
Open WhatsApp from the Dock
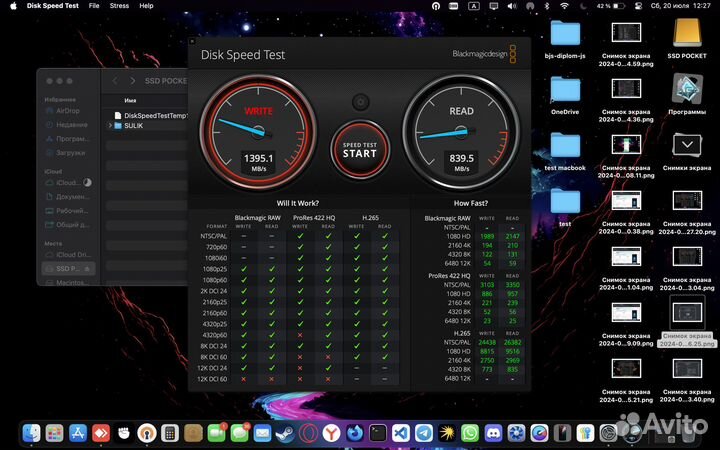point(470,433)
